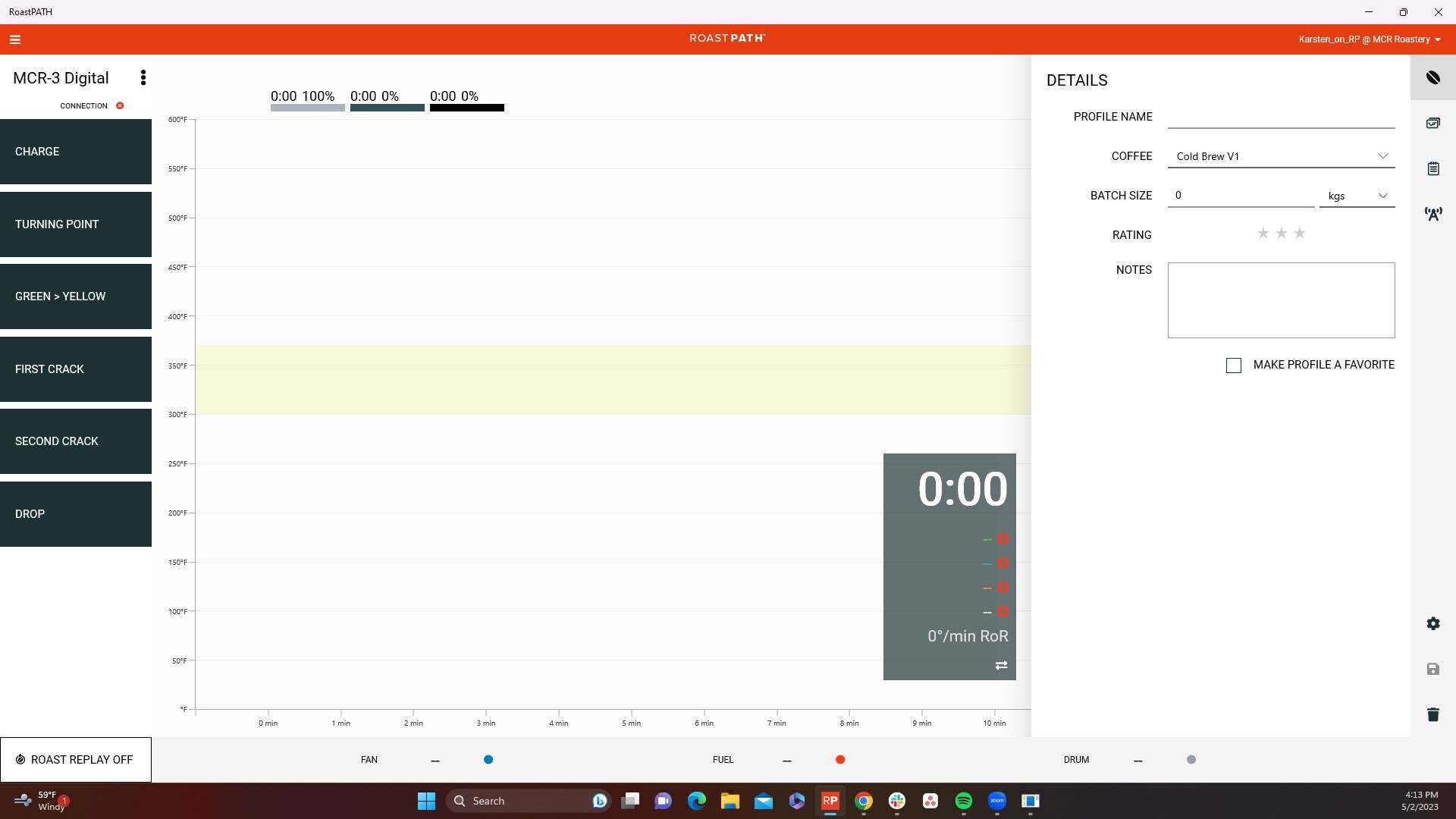Mark the TURNING POINT event
This screenshot has width=1456, height=819.
76,224
